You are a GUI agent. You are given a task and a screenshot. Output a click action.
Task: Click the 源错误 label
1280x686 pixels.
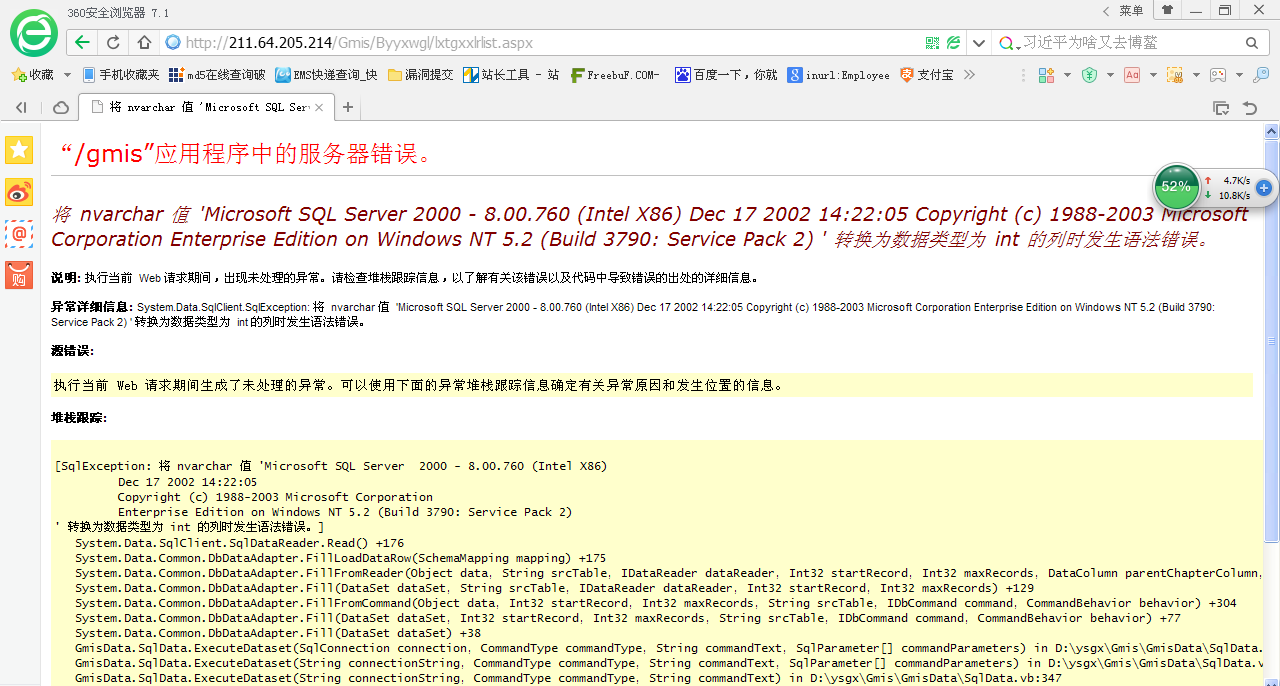click(x=72, y=351)
